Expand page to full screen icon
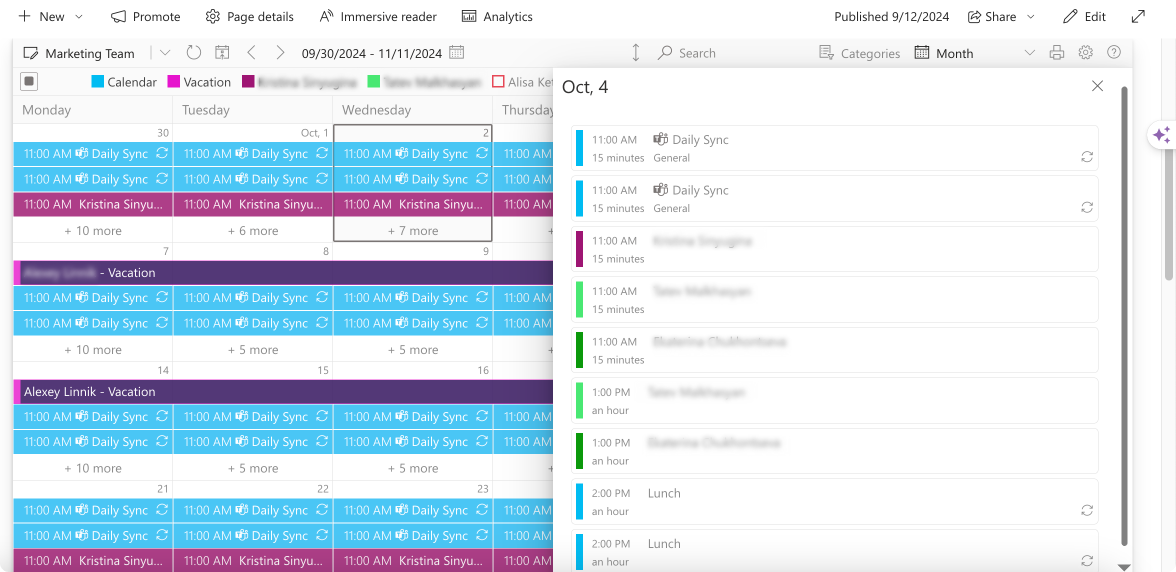 (1138, 16)
